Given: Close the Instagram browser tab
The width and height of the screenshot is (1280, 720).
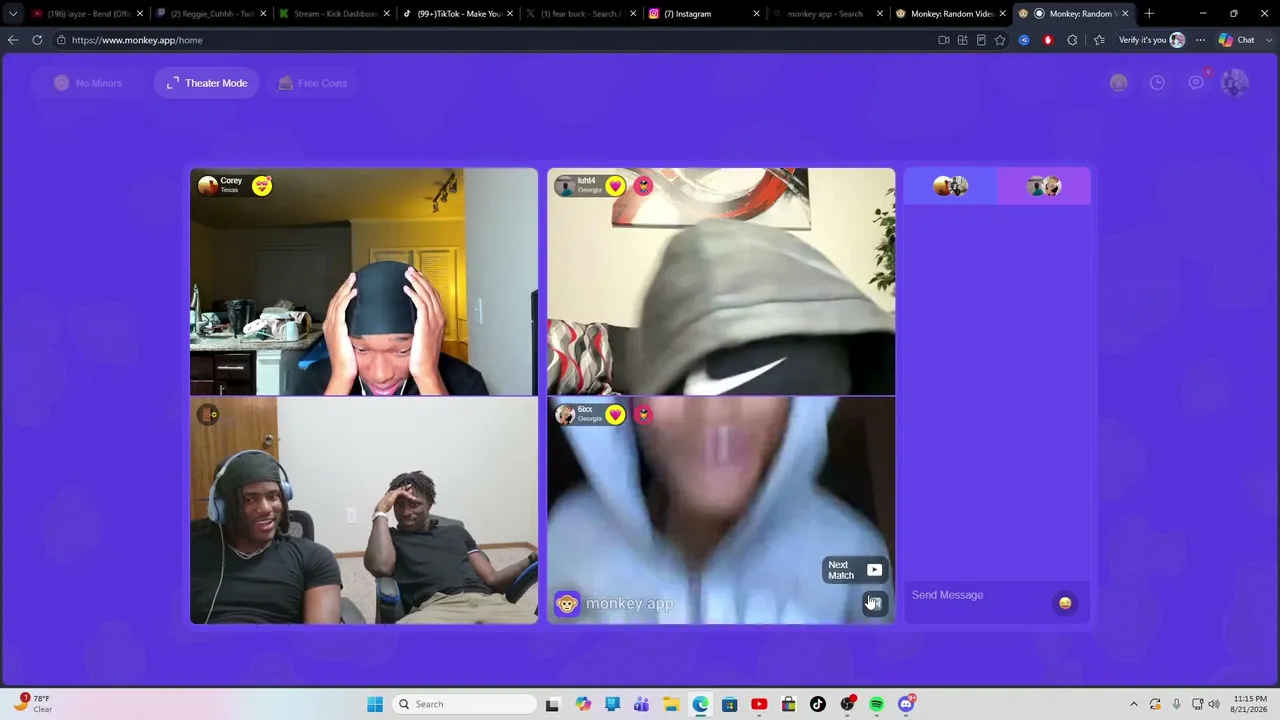Looking at the screenshot, I should tap(757, 14).
